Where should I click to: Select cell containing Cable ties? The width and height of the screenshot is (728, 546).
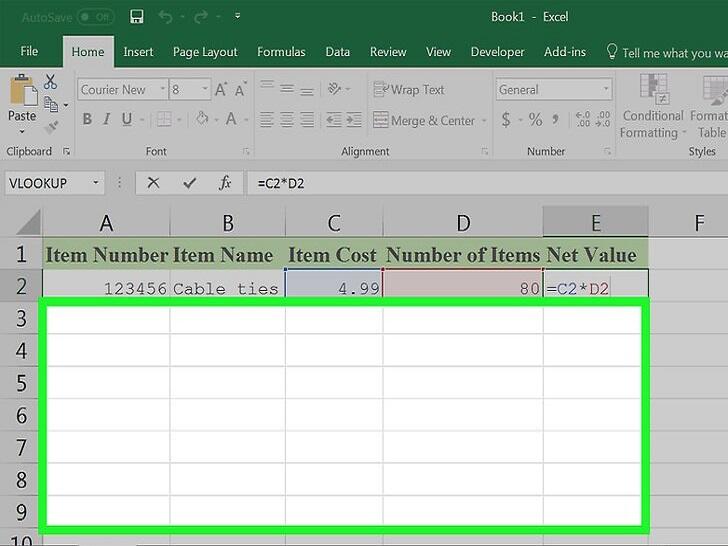(x=228, y=288)
